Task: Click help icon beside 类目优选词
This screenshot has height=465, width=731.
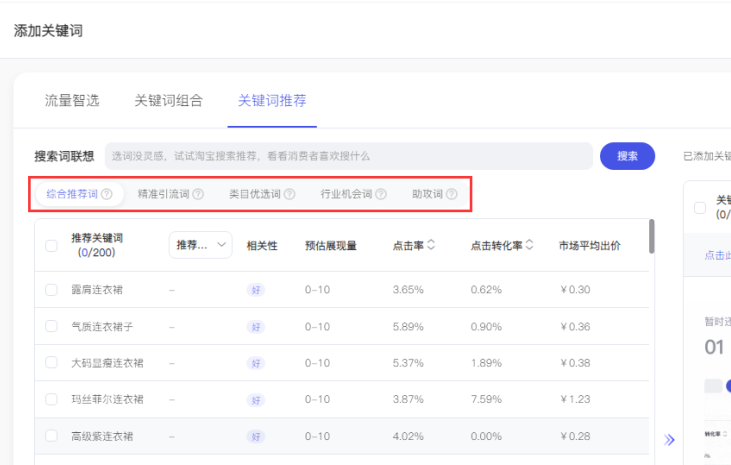Action: coord(289,194)
